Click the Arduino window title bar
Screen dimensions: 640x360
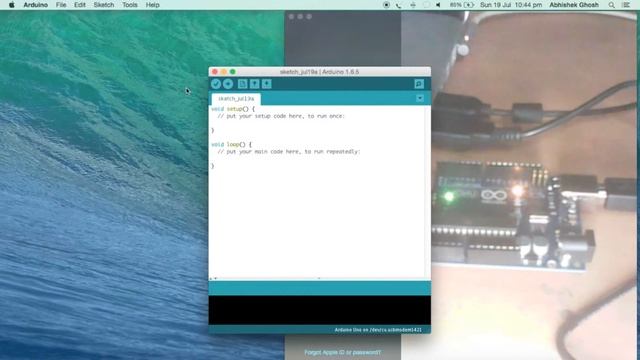coord(320,72)
